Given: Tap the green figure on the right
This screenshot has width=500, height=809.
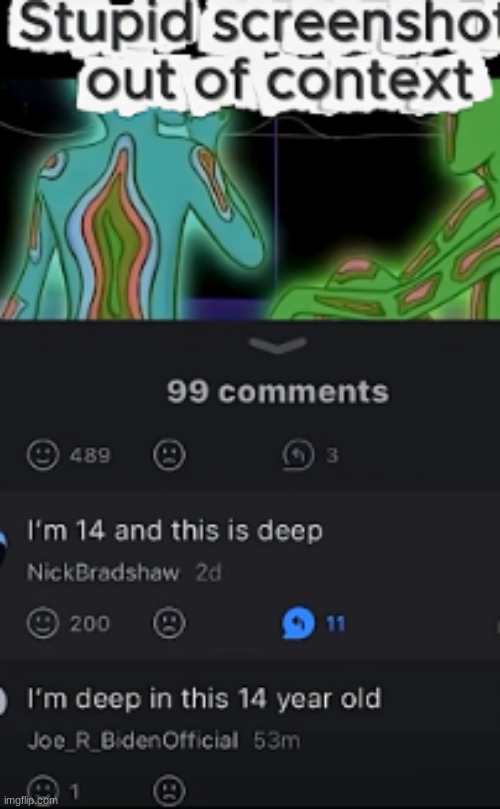Looking at the screenshot, I should [392, 217].
